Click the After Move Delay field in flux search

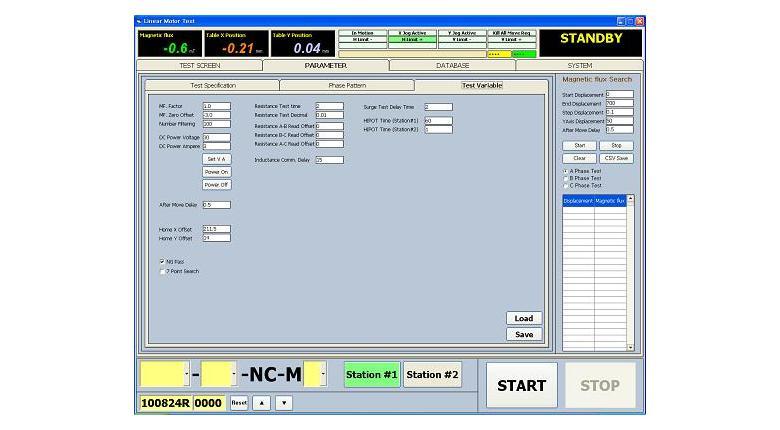[619, 129]
